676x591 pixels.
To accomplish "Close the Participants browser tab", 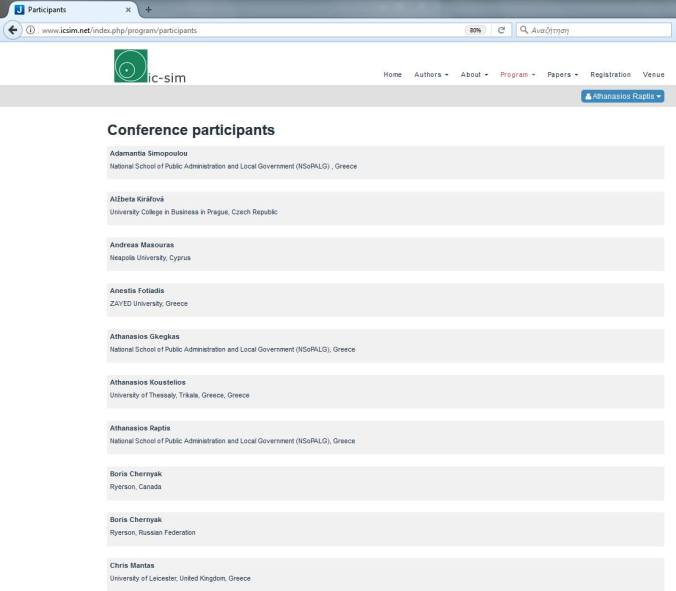I will [128, 9].
